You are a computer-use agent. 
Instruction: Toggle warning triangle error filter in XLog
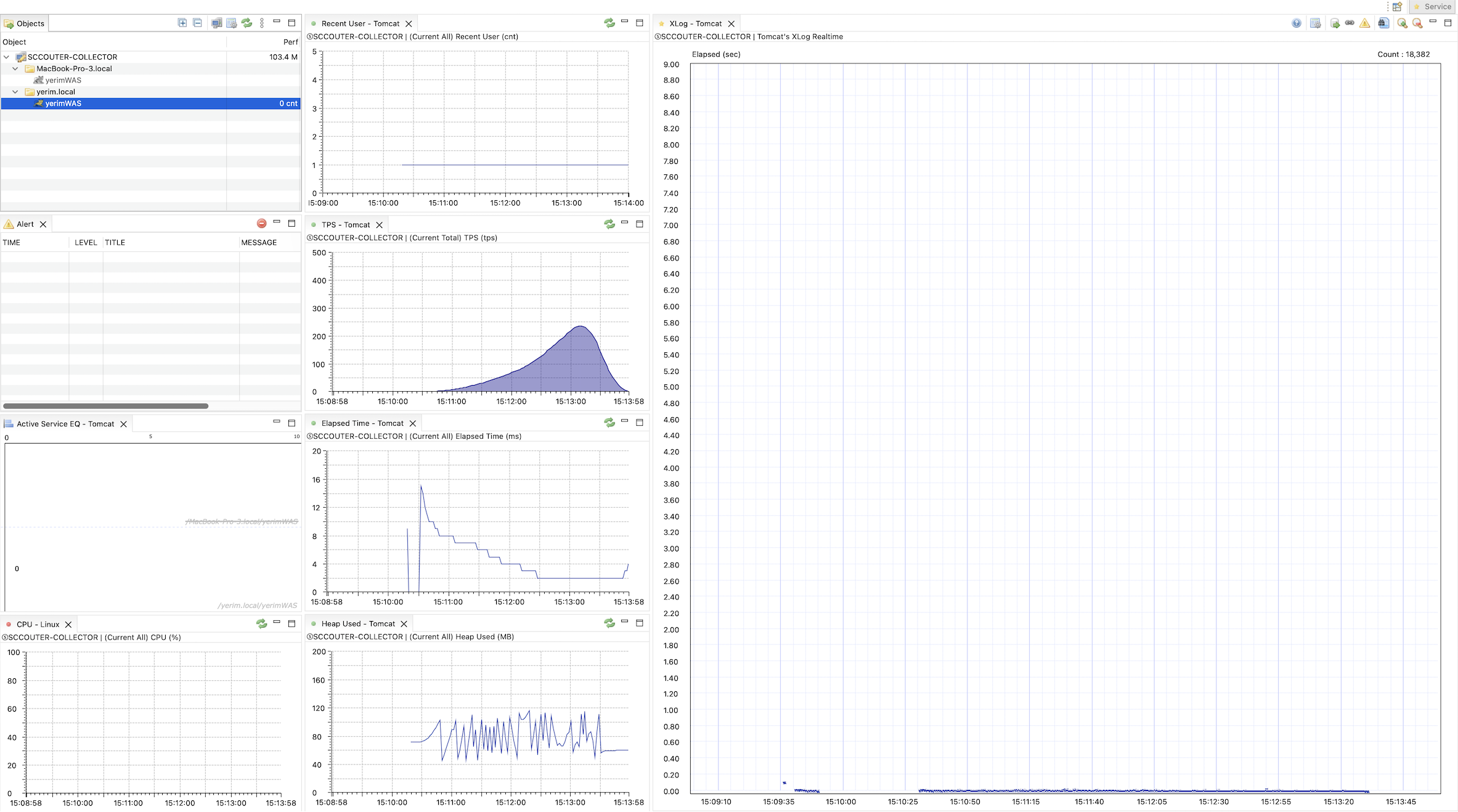(1365, 23)
